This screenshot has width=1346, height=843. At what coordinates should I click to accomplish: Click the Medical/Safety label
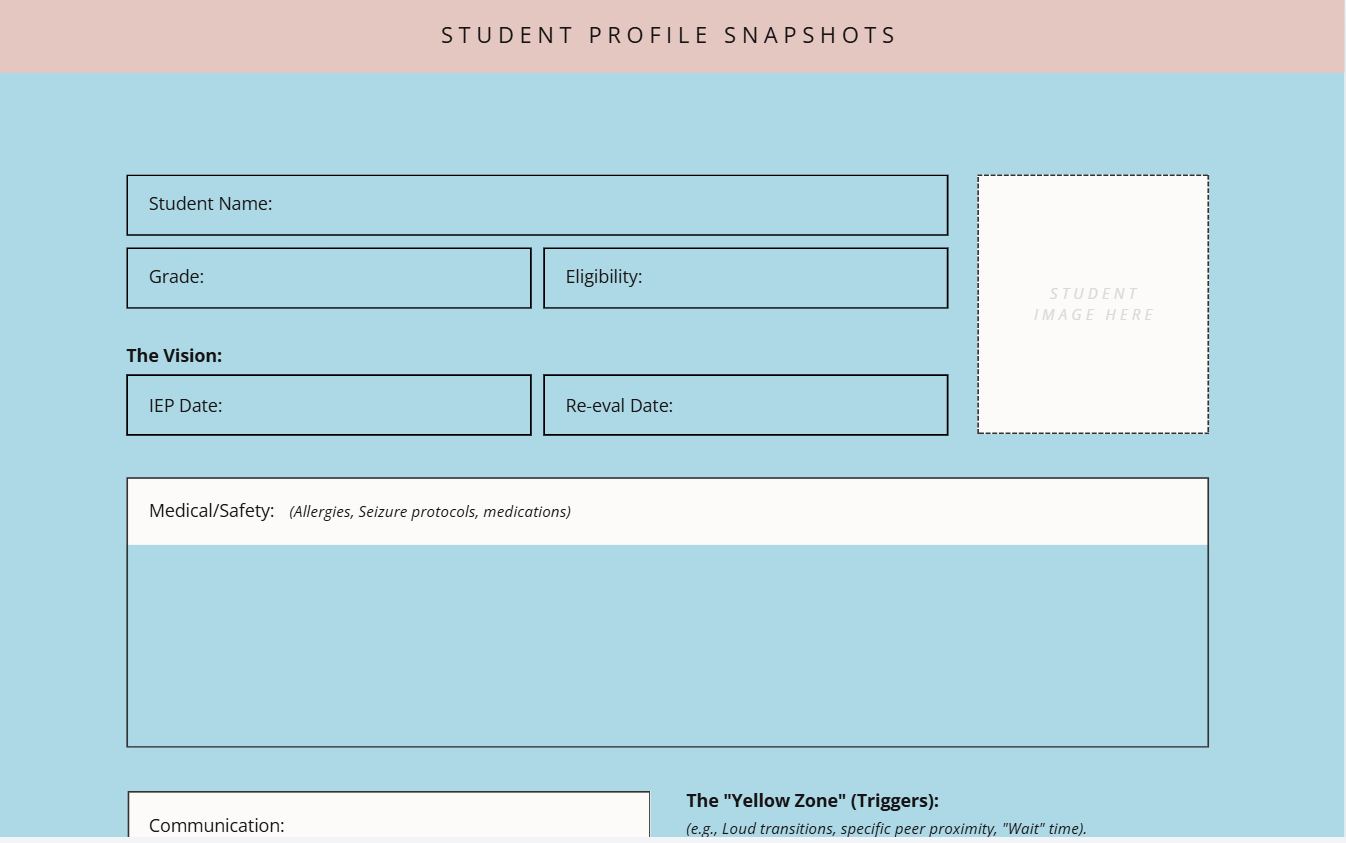click(x=211, y=511)
